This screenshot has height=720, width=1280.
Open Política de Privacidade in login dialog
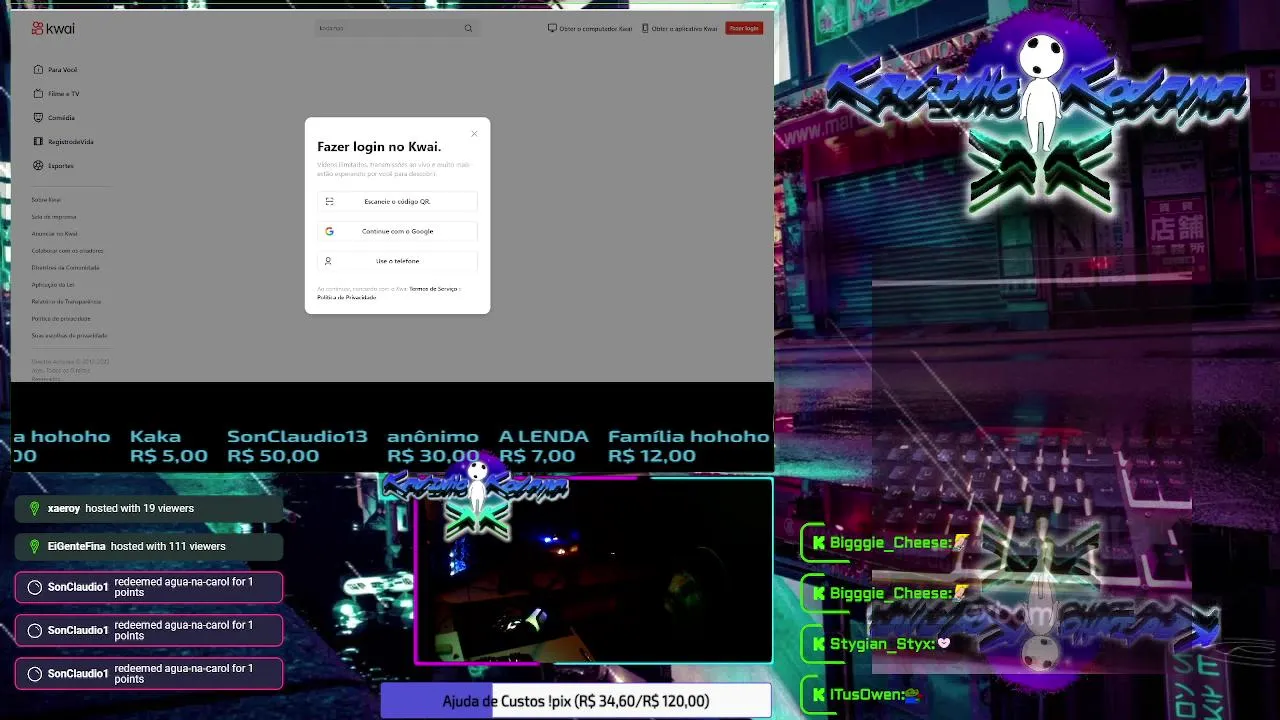(x=347, y=297)
